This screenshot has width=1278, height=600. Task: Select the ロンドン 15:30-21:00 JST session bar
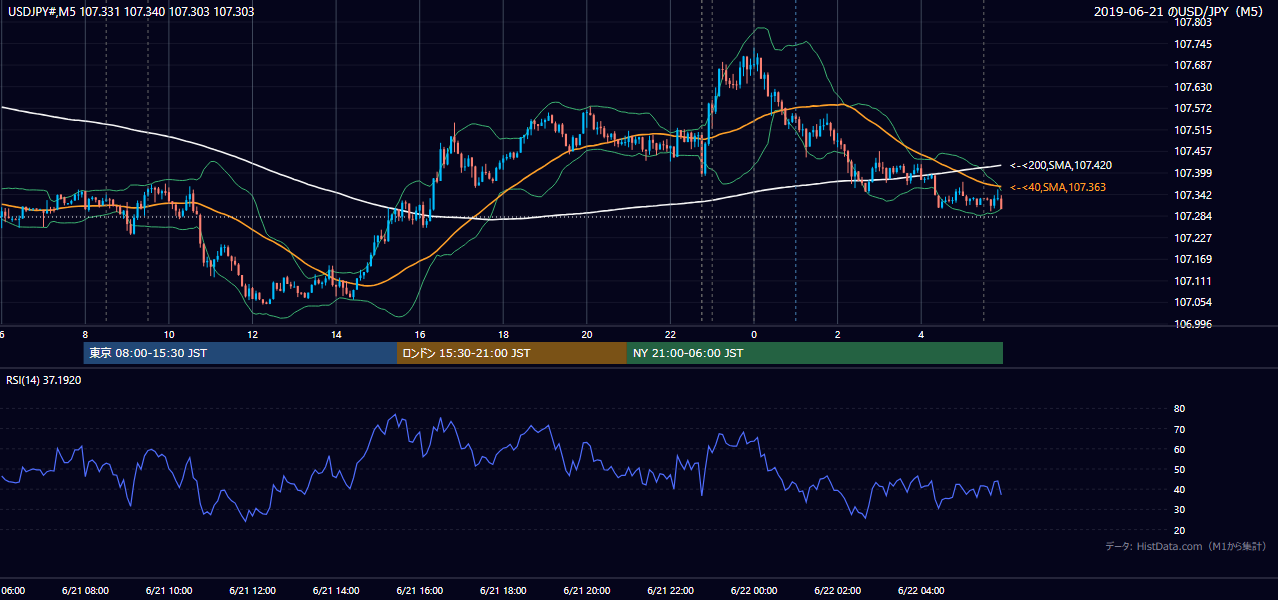pyautogui.click(x=512, y=353)
